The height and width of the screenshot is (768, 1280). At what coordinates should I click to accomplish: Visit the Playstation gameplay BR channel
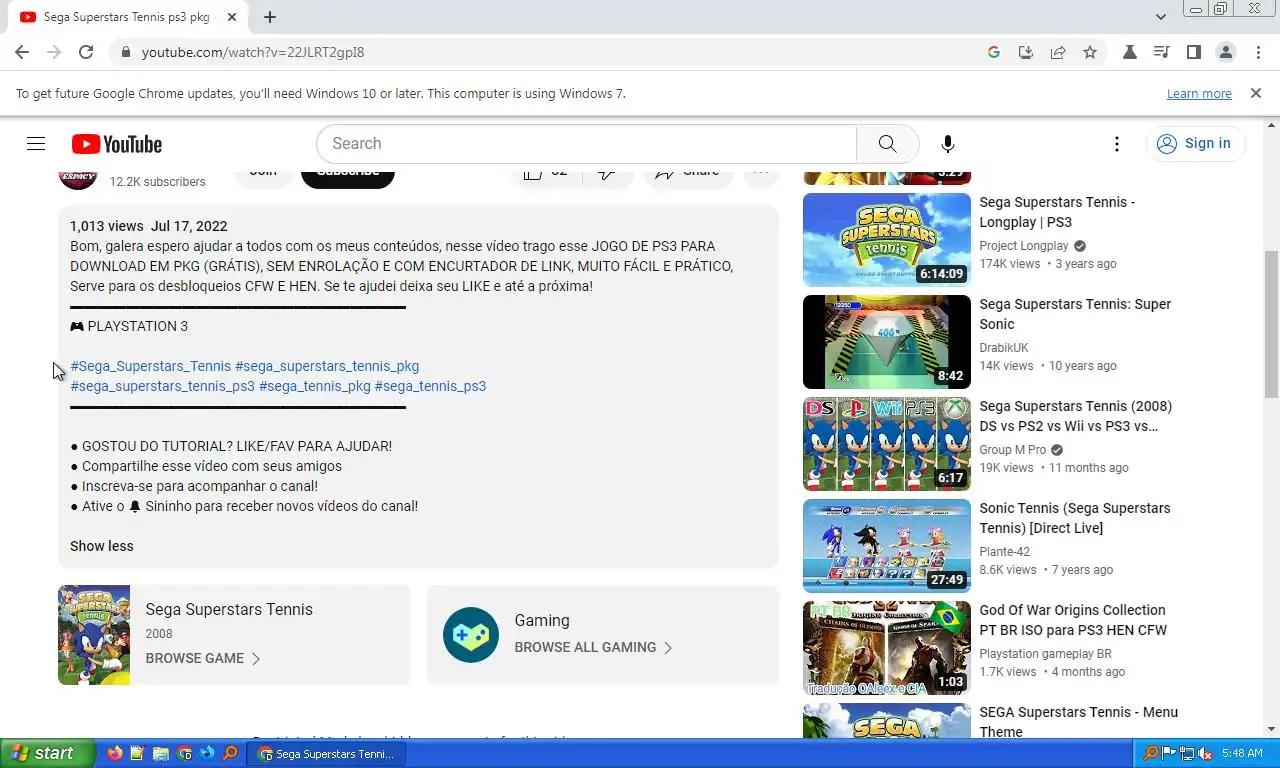(x=1045, y=654)
